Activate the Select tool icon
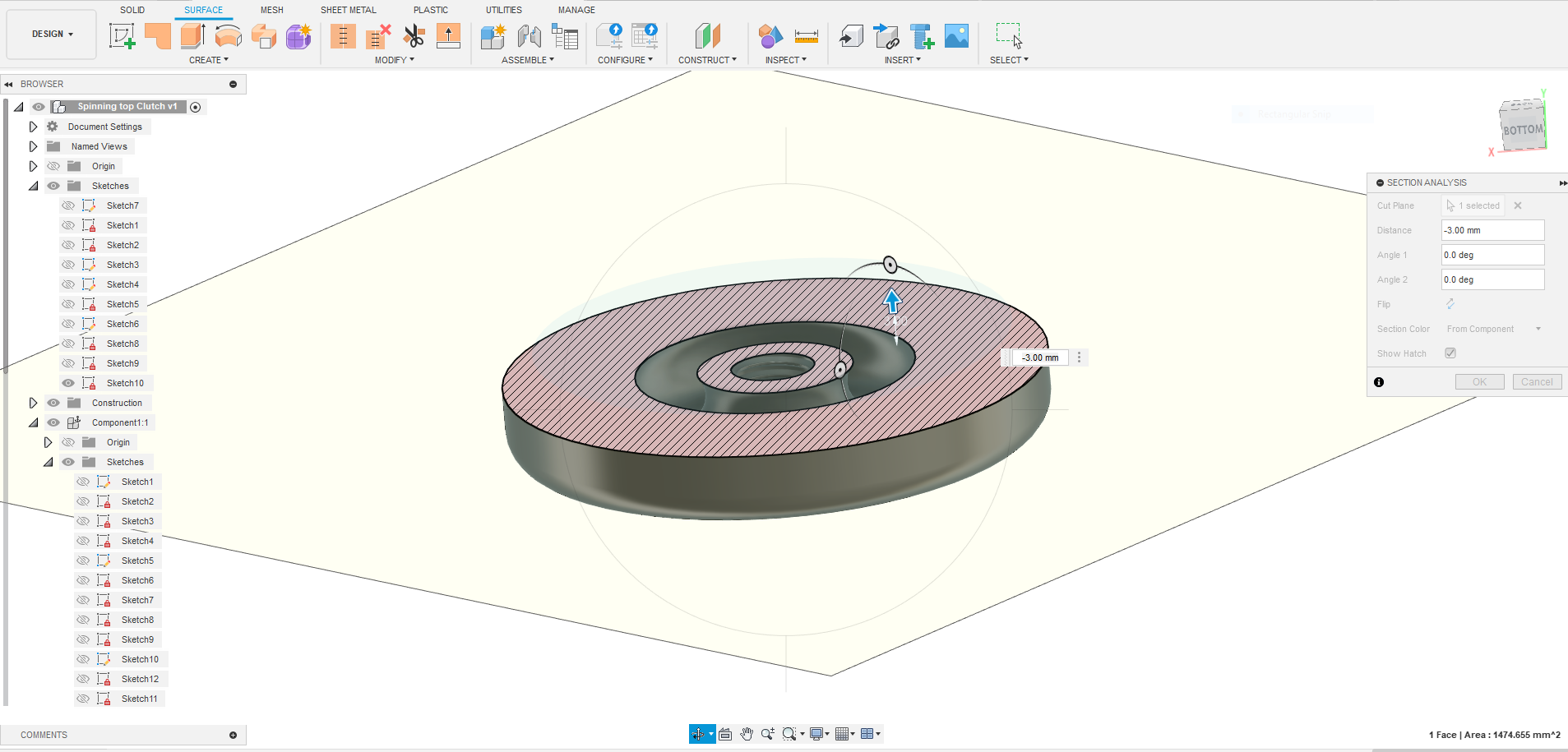 tap(1009, 36)
